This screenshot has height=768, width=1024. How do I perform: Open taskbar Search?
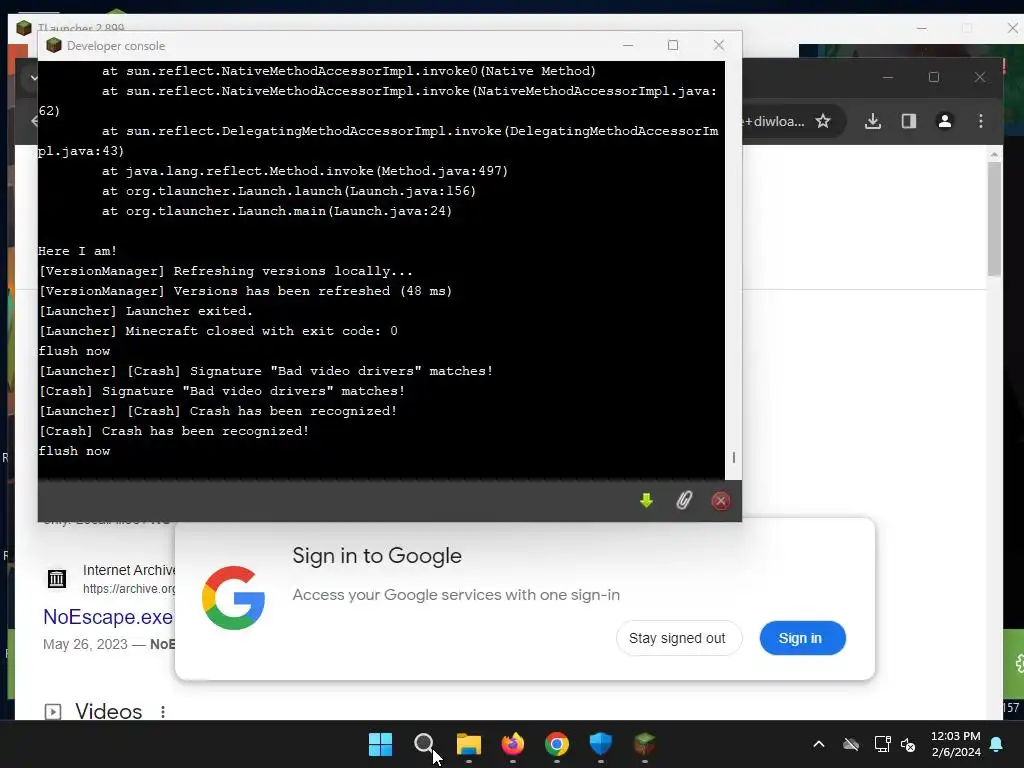(x=424, y=744)
